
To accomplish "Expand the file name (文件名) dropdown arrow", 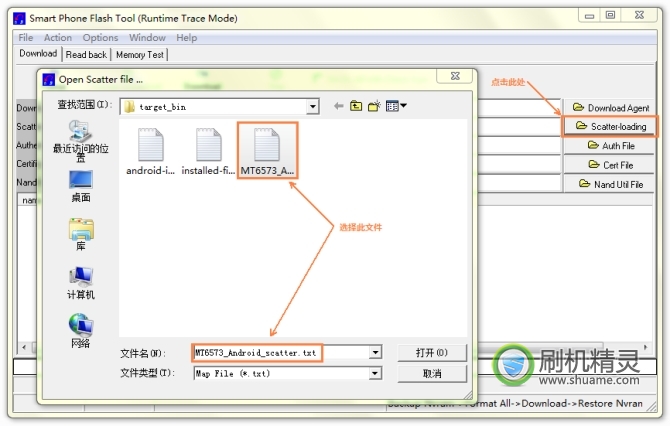I will tap(375, 353).
